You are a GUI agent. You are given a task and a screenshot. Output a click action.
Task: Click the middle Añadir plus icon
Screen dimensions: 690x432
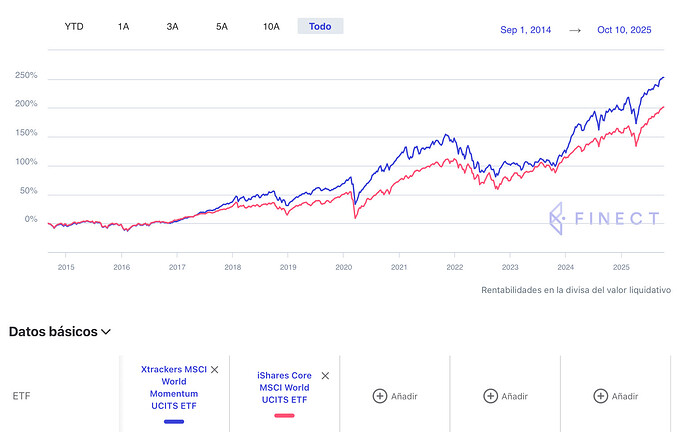(x=490, y=396)
